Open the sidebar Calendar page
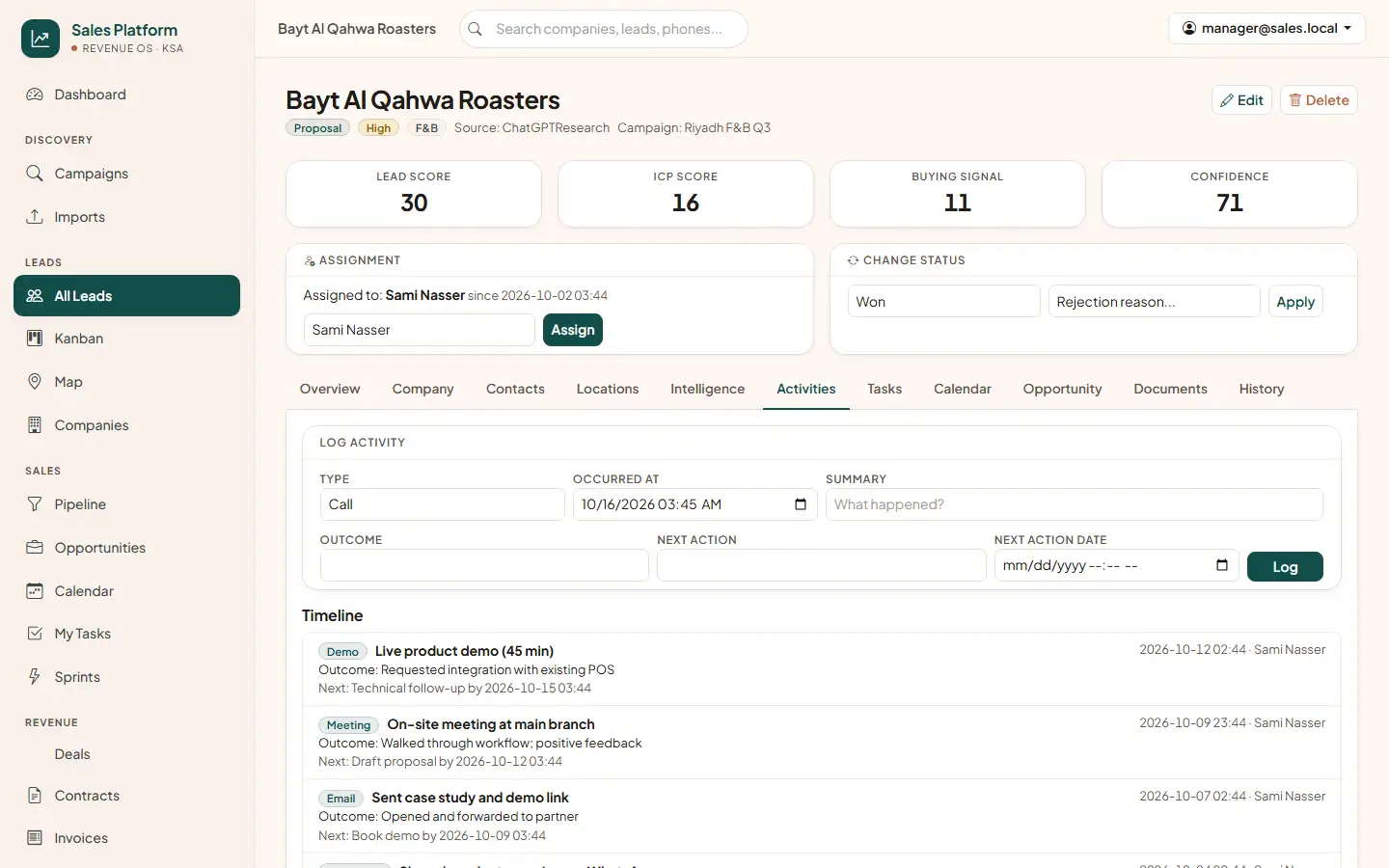This screenshot has height=868, width=1389. point(126,591)
